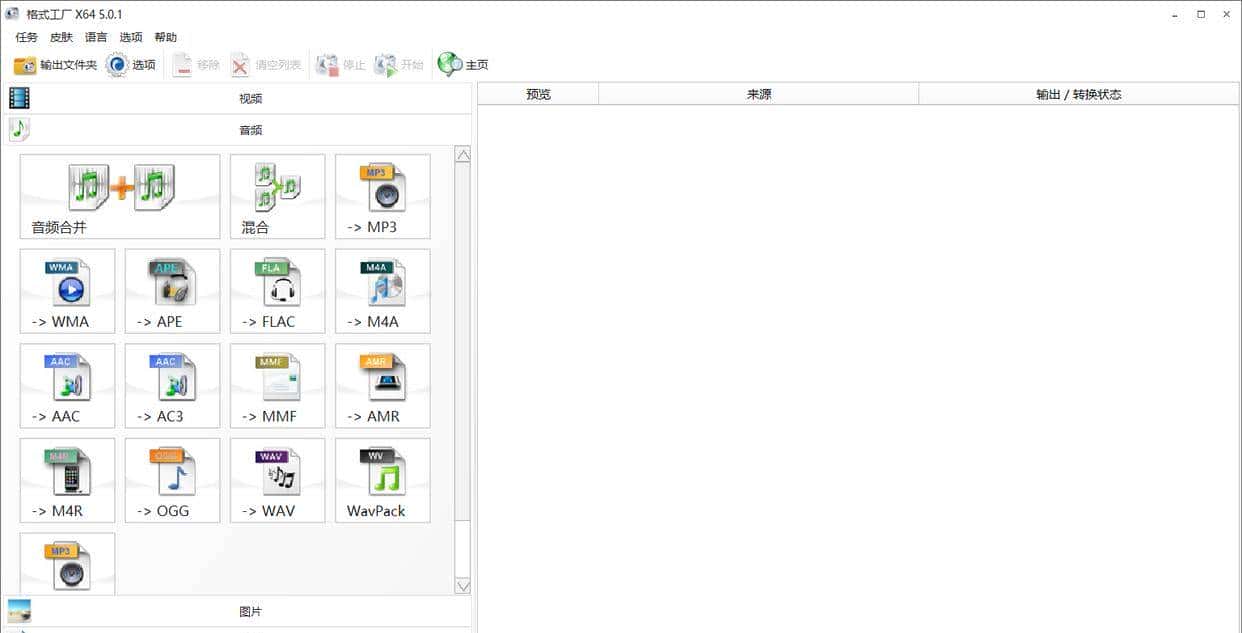The height and width of the screenshot is (633, 1242).
Task: Open the 任务 menu
Action: click(26, 37)
